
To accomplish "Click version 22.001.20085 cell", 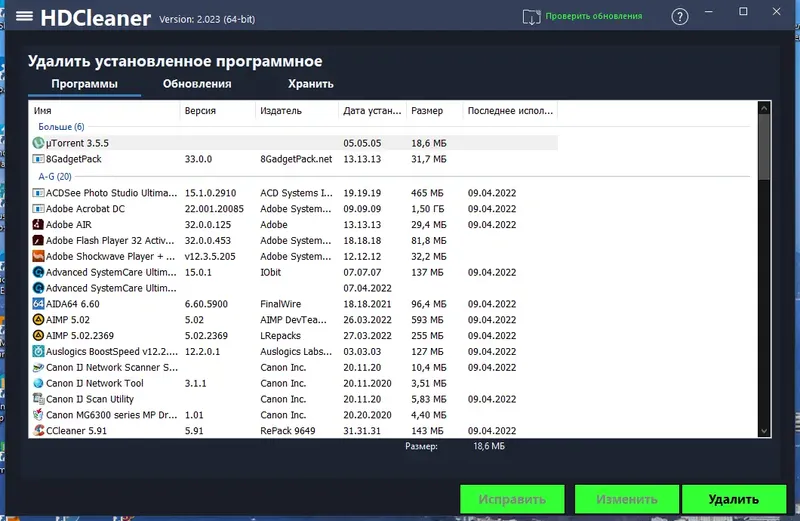I will point(214,209).
